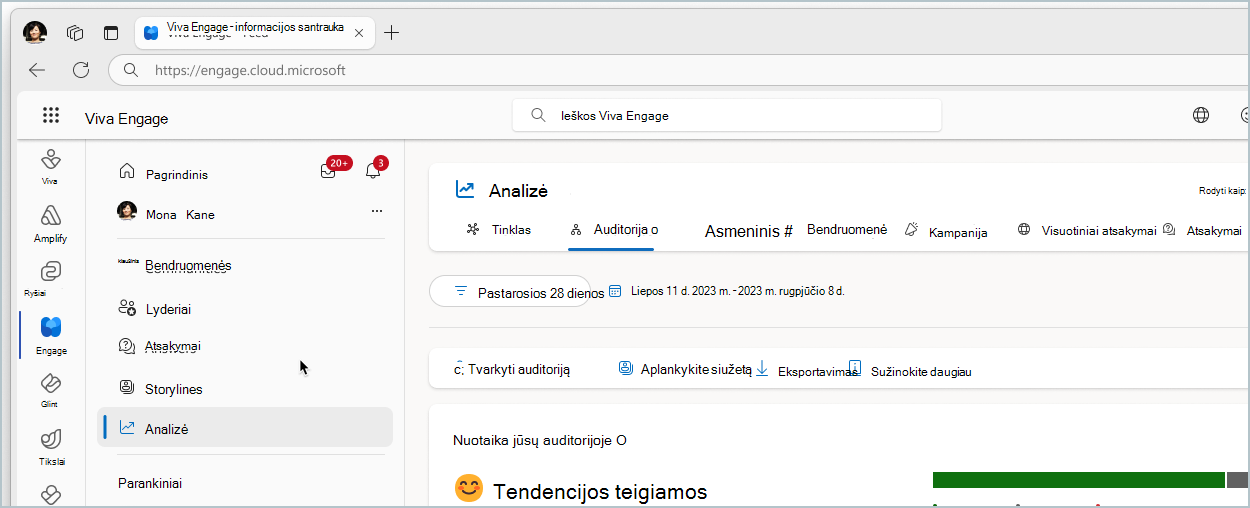Switch to the Kampanija tab
Image resolution: width=1250 pixels, height=508 pixels.
pyautogui.click(x=946, y=231)
